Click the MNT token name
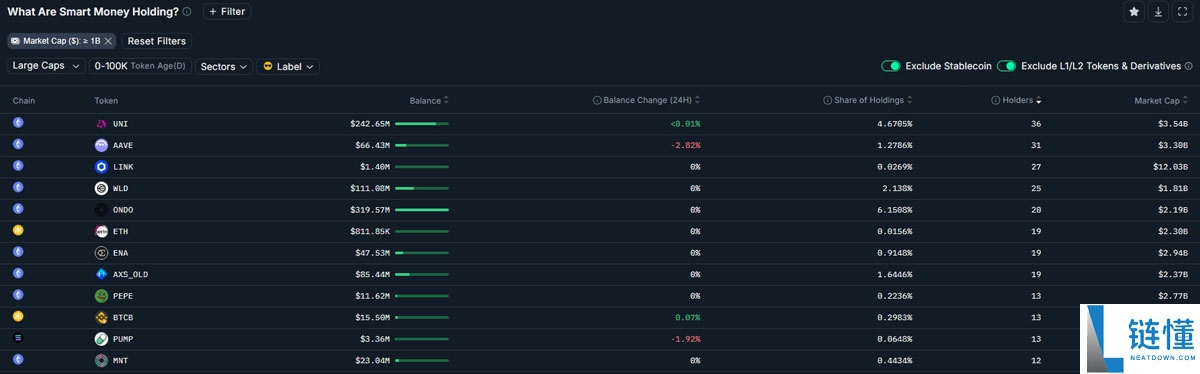The height and width of the screenshot is (374, 1200). (120, 360)
